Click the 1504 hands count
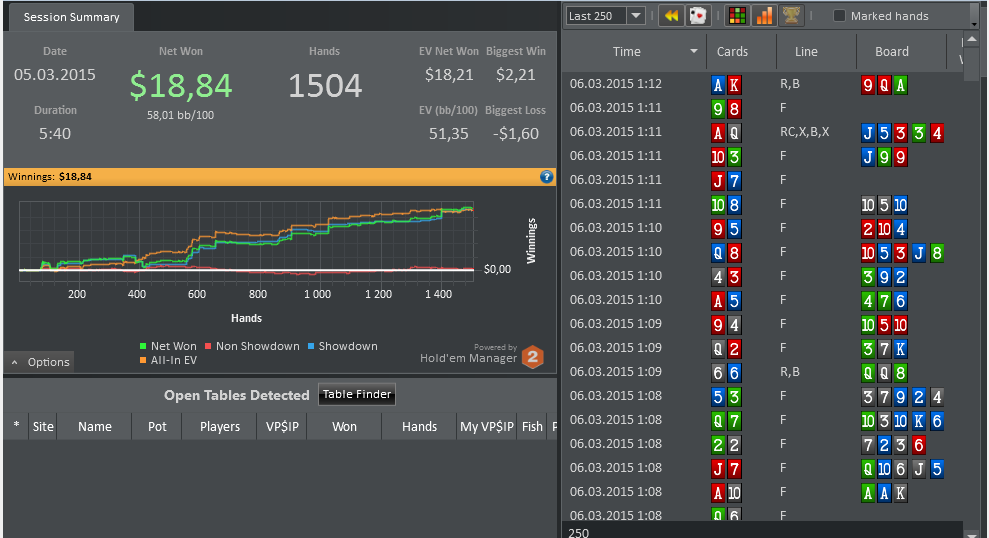 325,86
